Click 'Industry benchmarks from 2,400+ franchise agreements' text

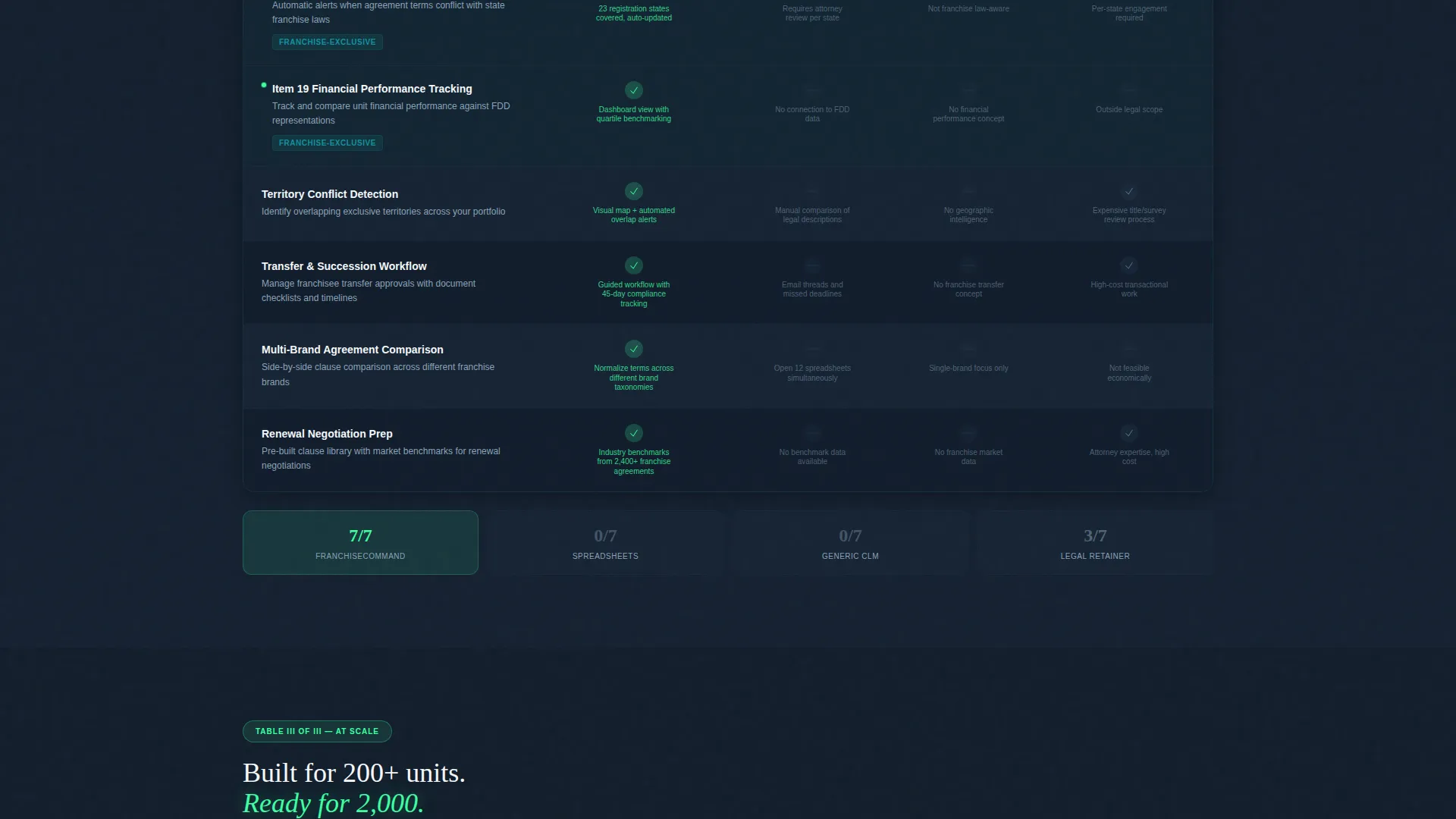(634, 462)
